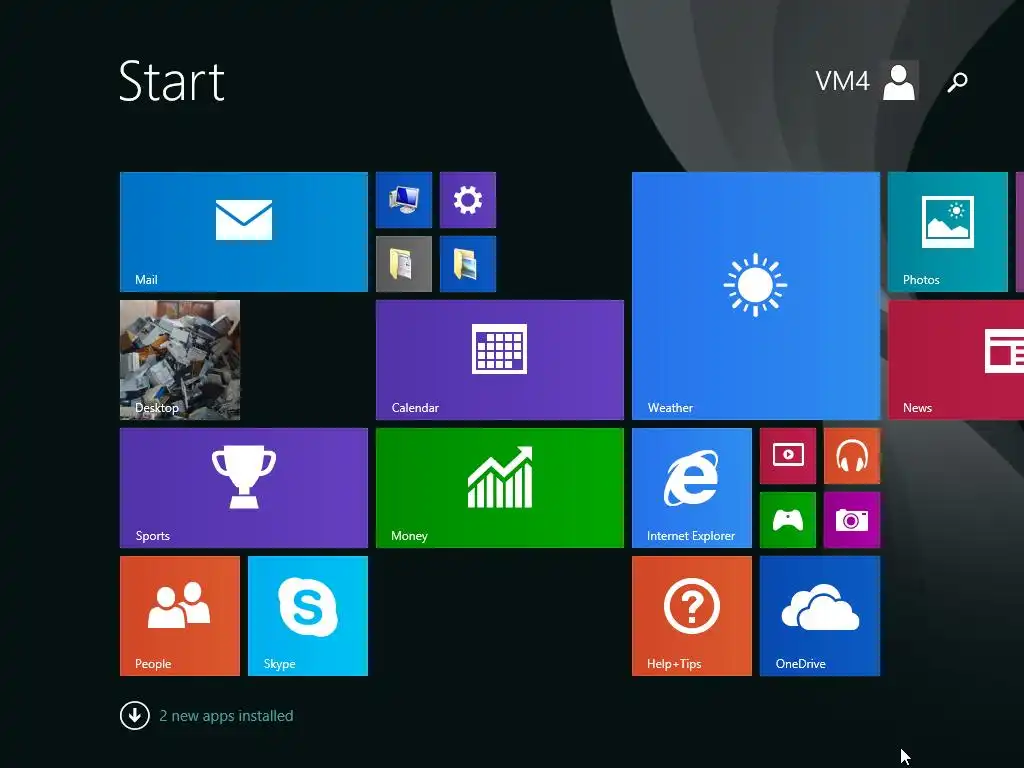Open the Desktop tile thumbnail
This screenshot has height=768, width=1024.
pyautogui.click(x=180, y=360)
